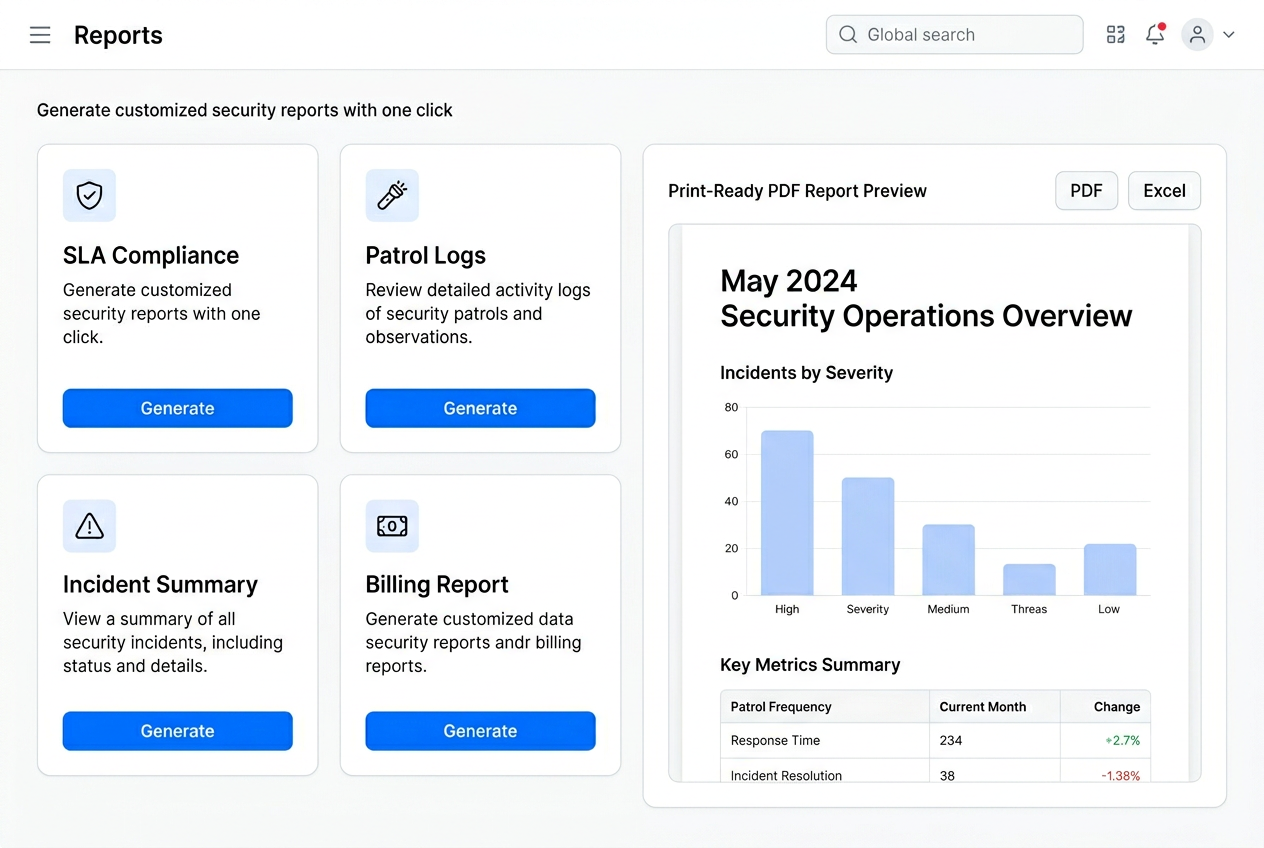
Task: Click the Billing Report banknote icon
Action: pyautogui.click(x=392, y=526)
